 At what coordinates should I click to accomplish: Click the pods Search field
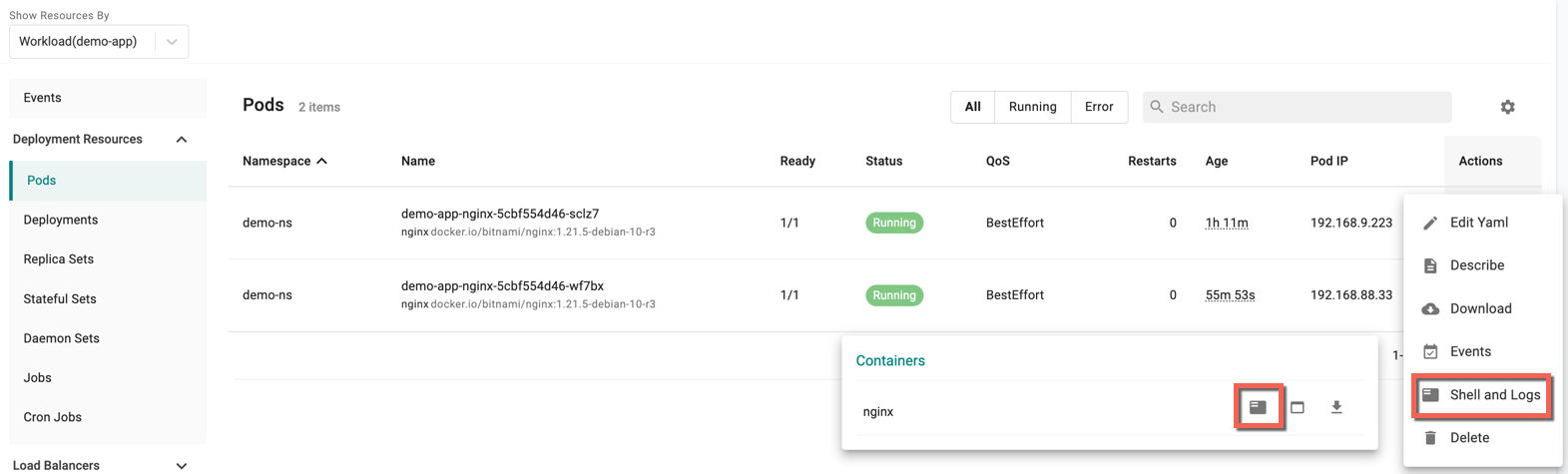click(x=1297, y=107)
